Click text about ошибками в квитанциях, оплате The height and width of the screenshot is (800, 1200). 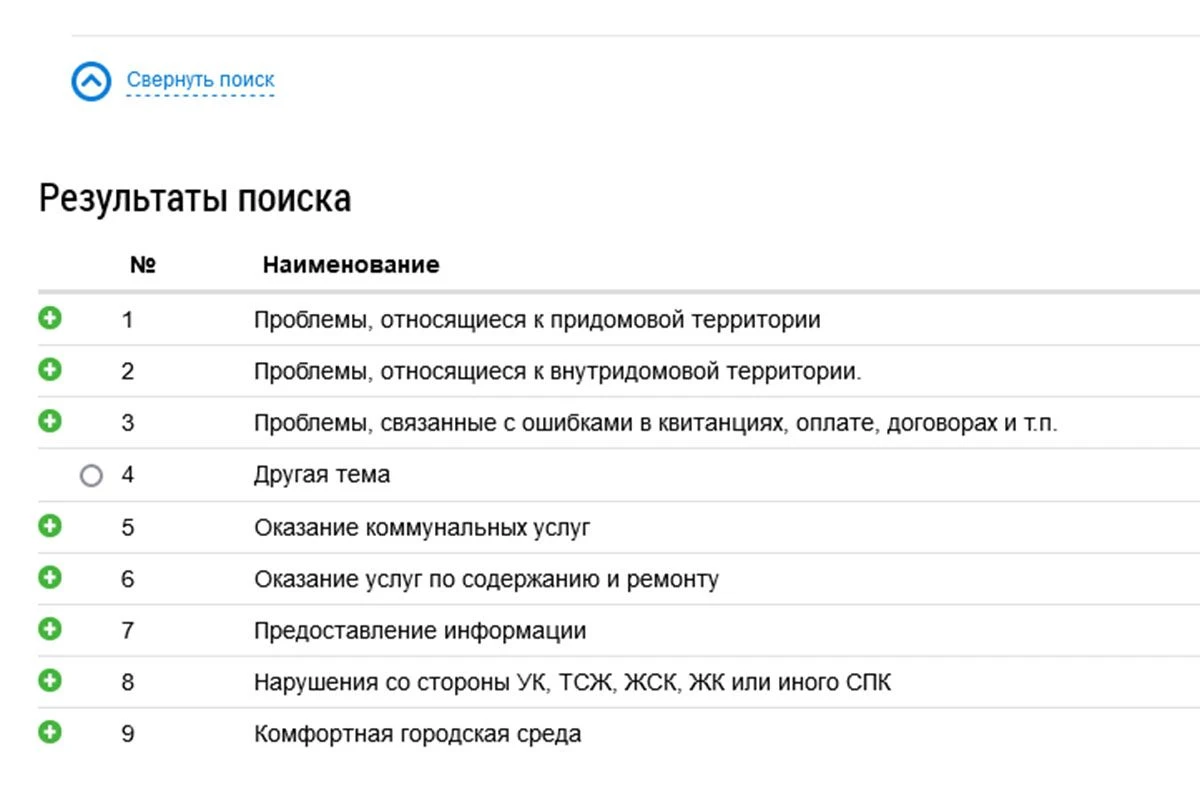(656, 424)
